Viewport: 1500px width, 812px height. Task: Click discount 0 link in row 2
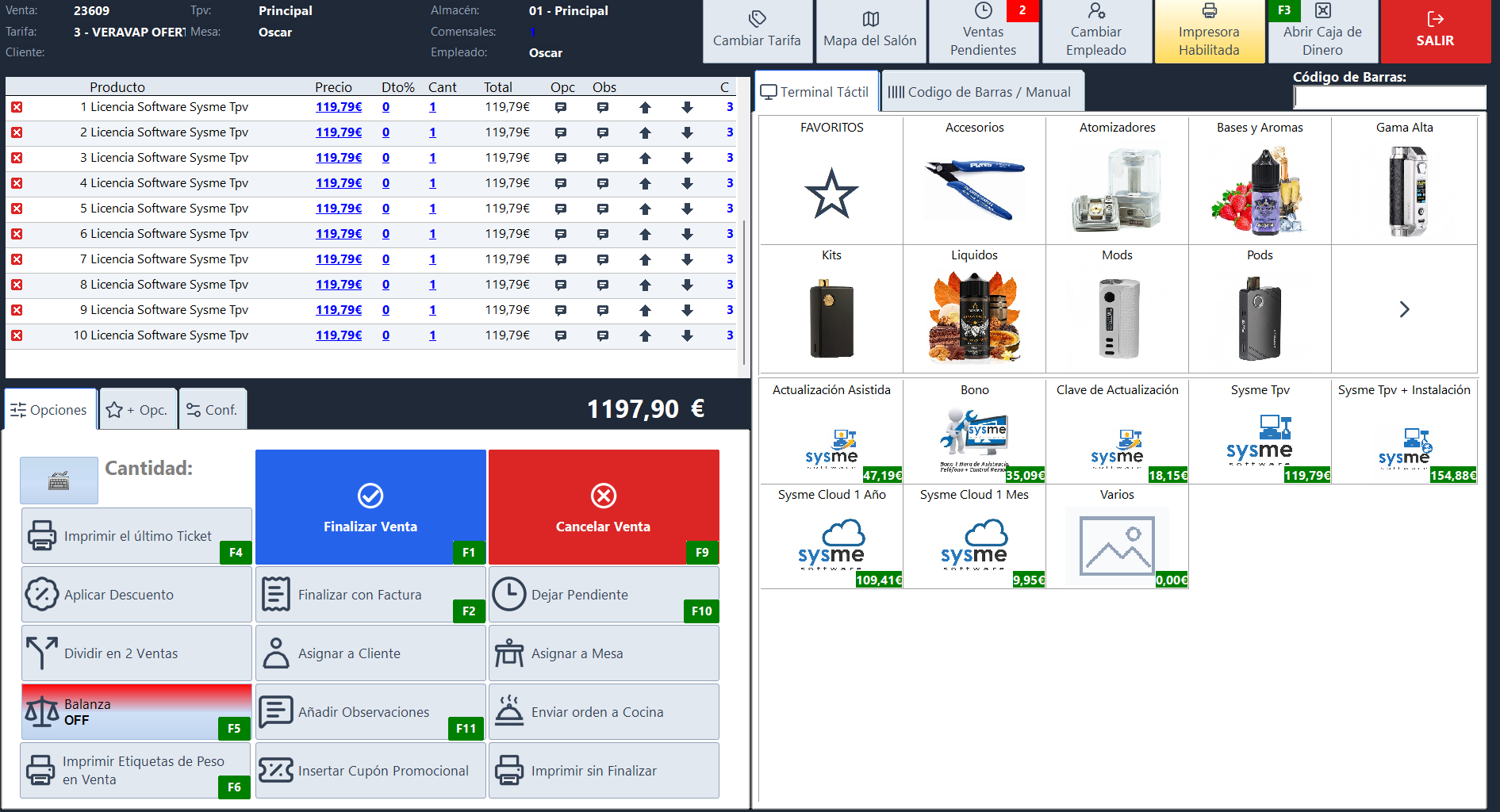coord(386,132)
